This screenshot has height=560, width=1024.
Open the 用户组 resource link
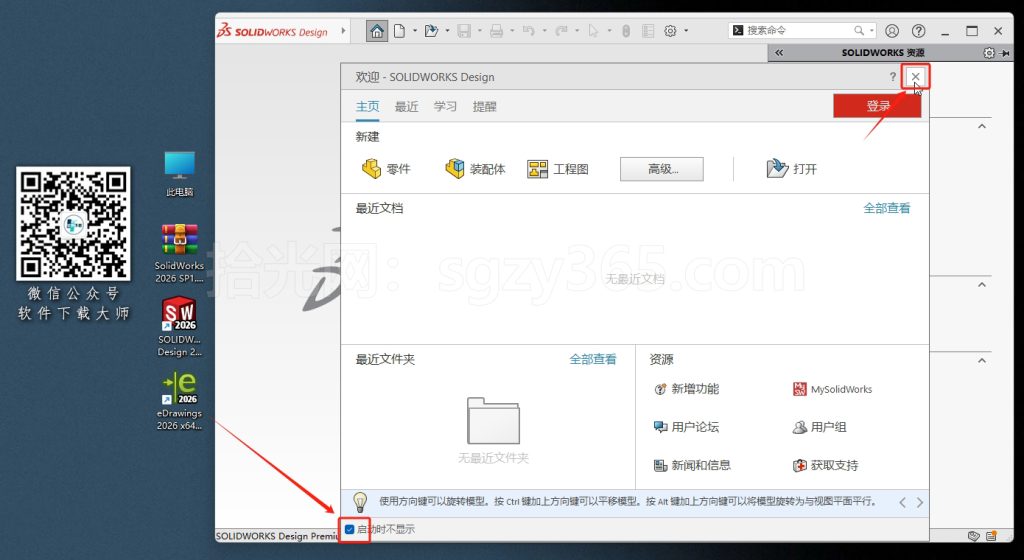coord(820,427)
